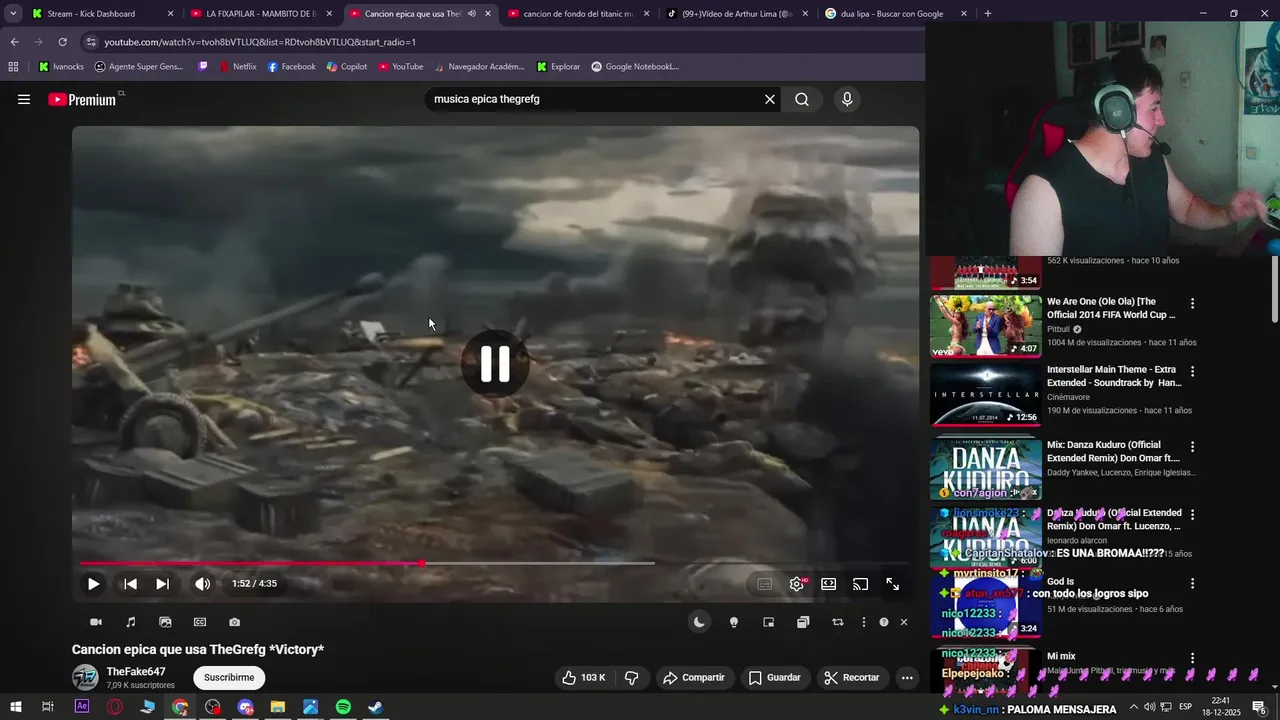
Task: Open the Spotify taskbar icon
Action: coord(343,707)
